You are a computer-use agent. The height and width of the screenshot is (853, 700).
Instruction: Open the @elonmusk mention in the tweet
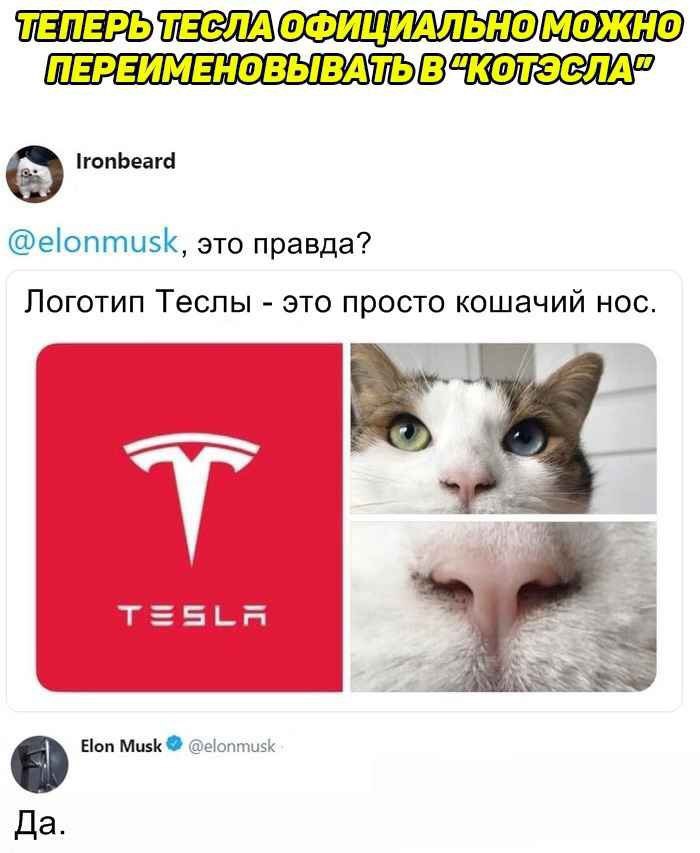(x=94, y=242)
